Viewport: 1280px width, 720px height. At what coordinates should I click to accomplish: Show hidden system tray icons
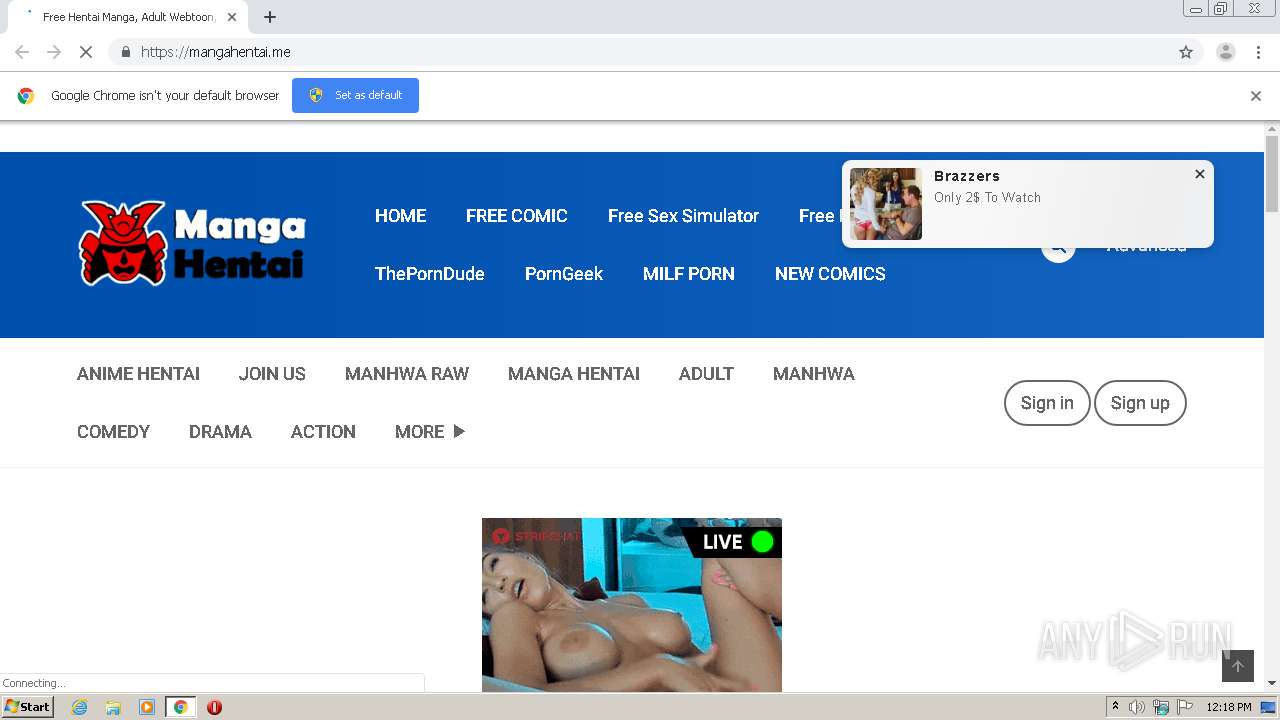pos(1115,707)
